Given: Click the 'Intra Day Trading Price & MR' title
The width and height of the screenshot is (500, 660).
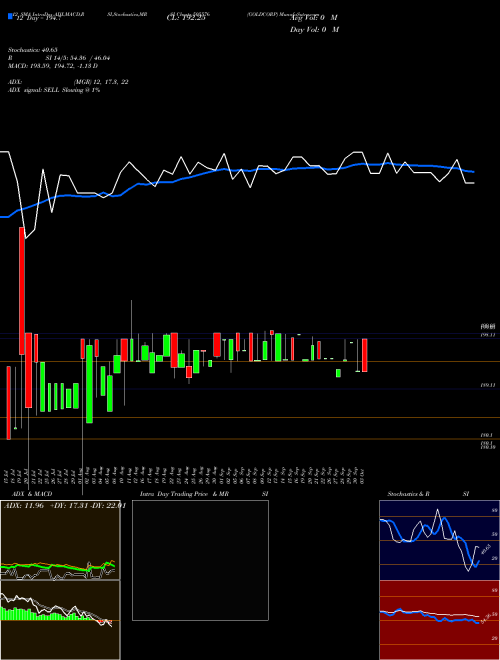Looking at the screenshot, I should [x=184, y=494].
